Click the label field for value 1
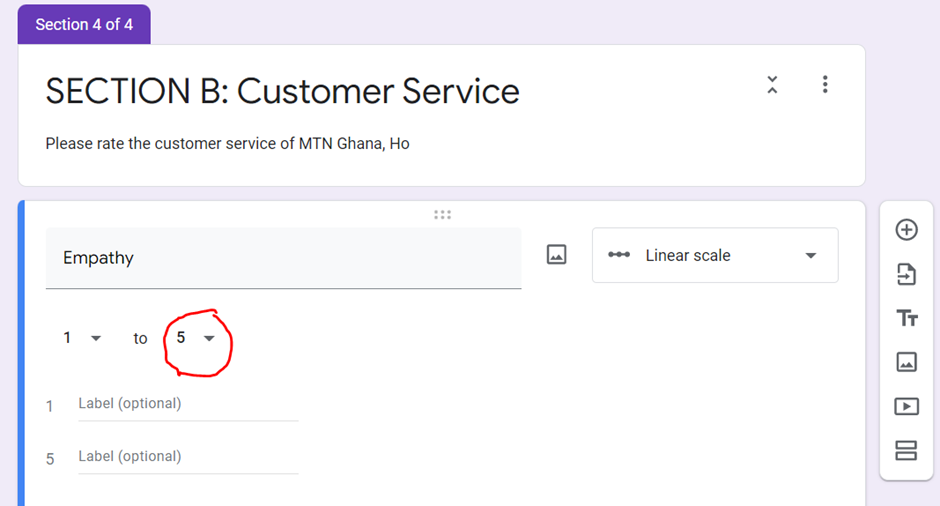 [x=188, y=405]
